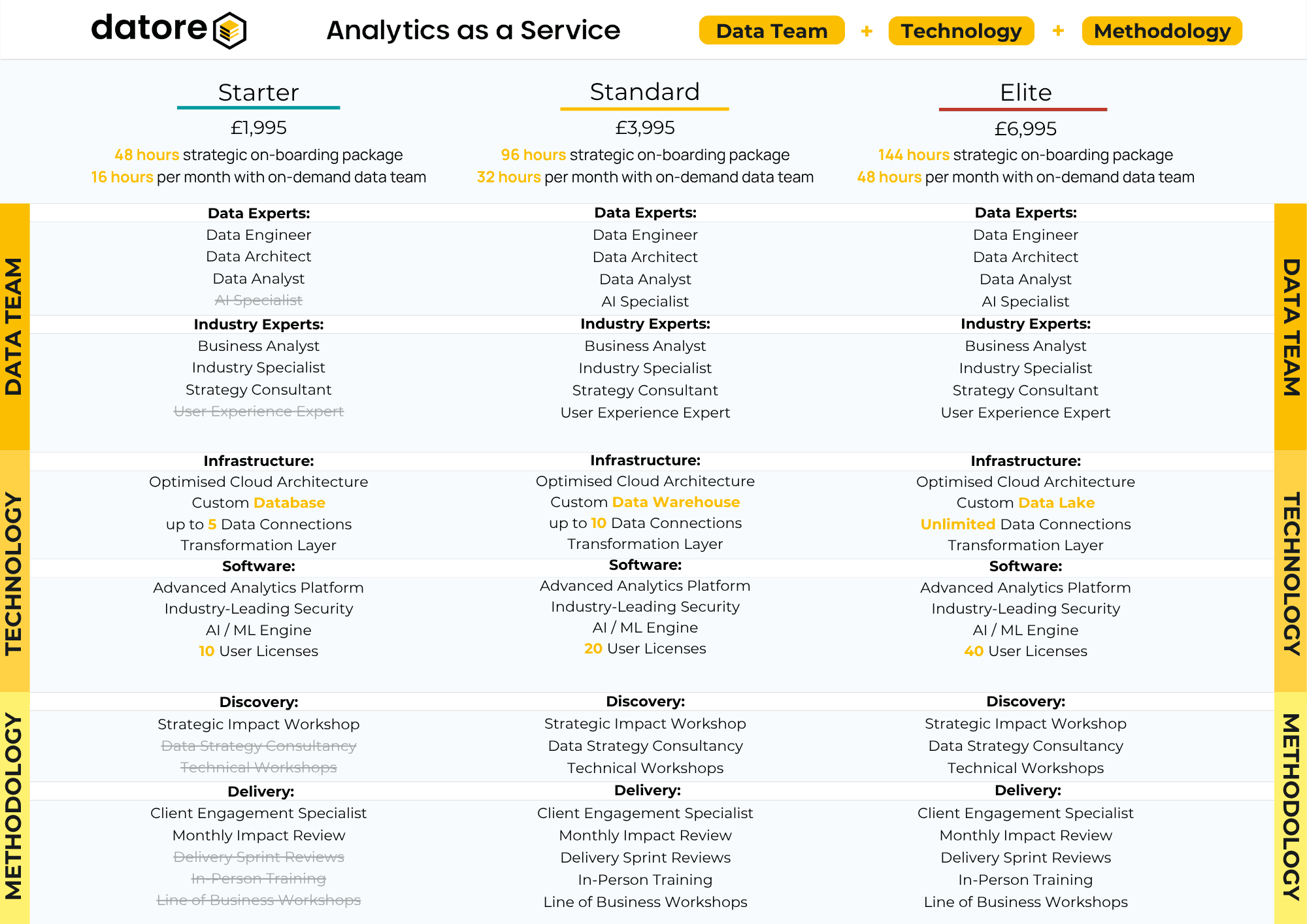Click the highlighted Data Warehouse text in Standard
Screen dimensions: 1307x924
(x=676, y=502)
